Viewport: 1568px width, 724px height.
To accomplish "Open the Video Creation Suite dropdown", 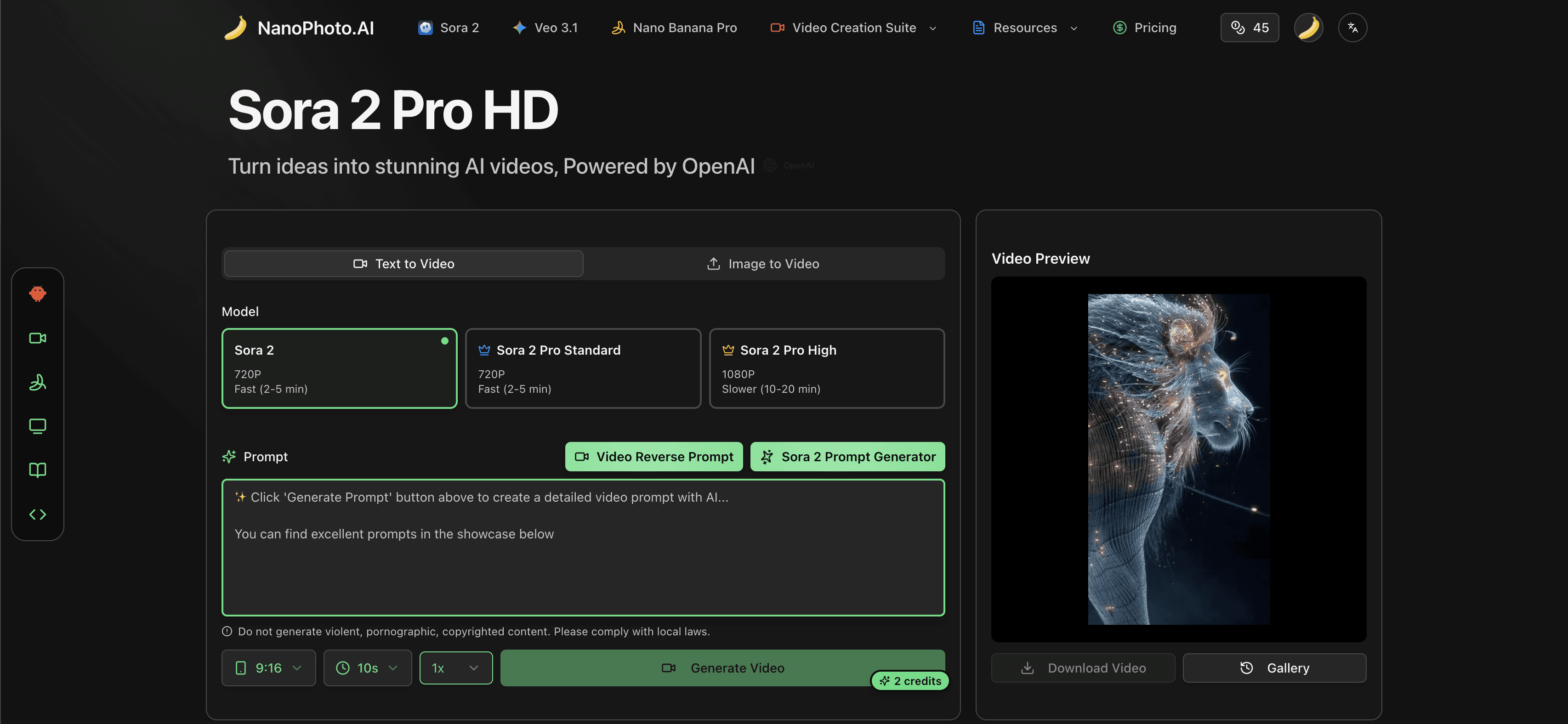I will pos(853,28).
